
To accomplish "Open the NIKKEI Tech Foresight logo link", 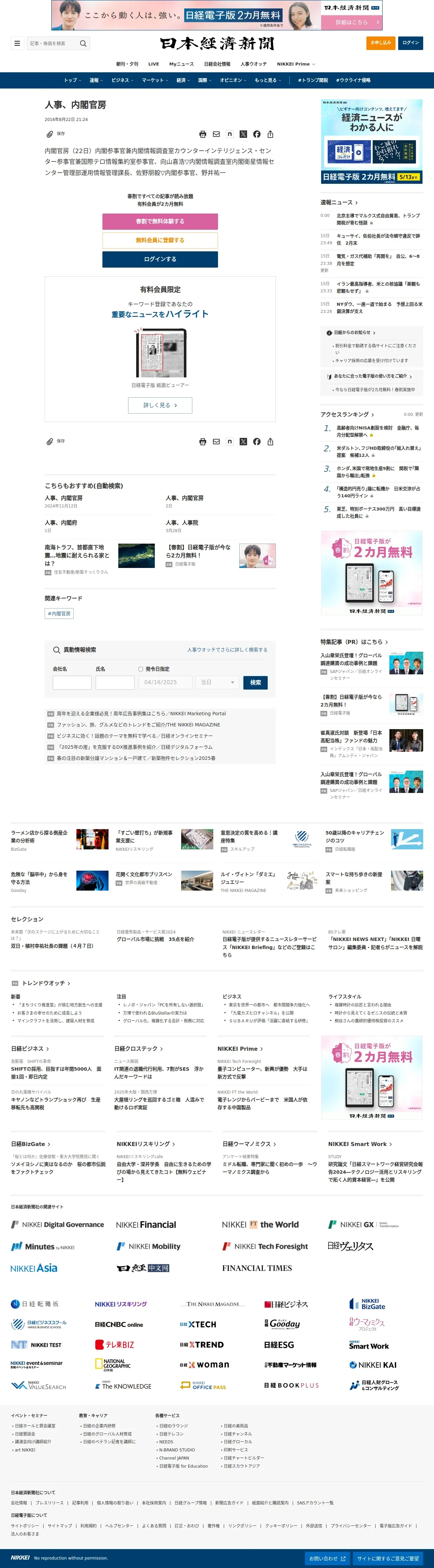I will click(x=265, y=1246).
